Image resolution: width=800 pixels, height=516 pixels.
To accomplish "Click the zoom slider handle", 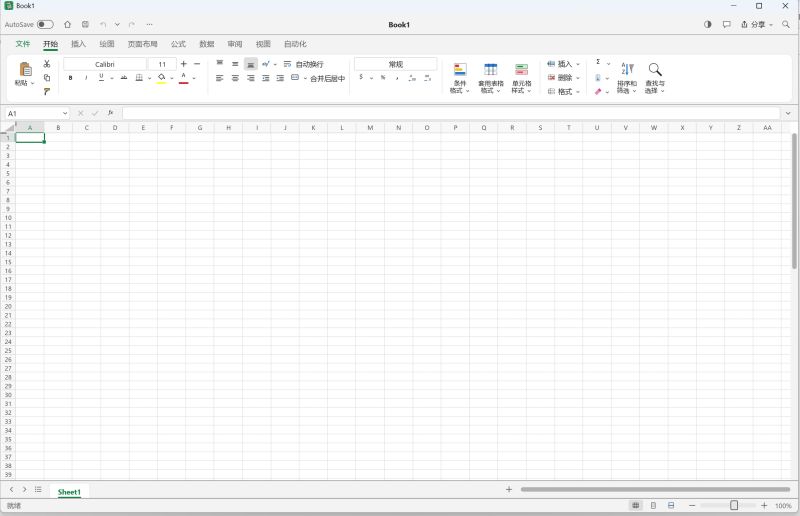I will pyautogui.click(x=734, y=505).
